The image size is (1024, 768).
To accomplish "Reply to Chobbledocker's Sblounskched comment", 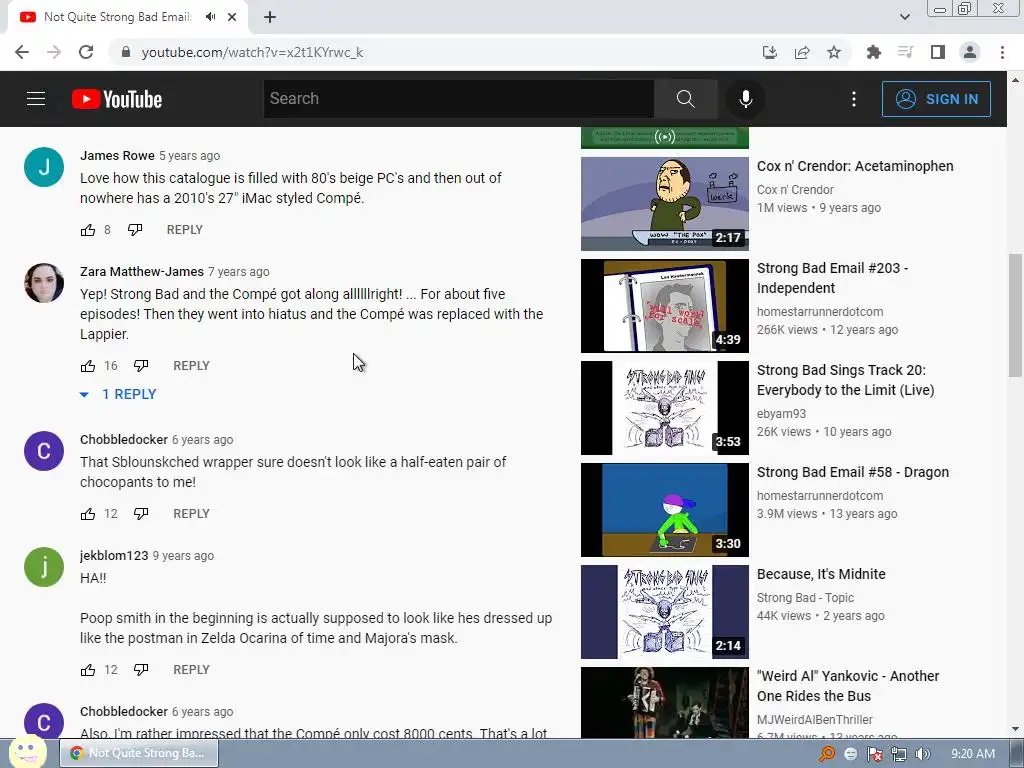I will coord(191,514).
